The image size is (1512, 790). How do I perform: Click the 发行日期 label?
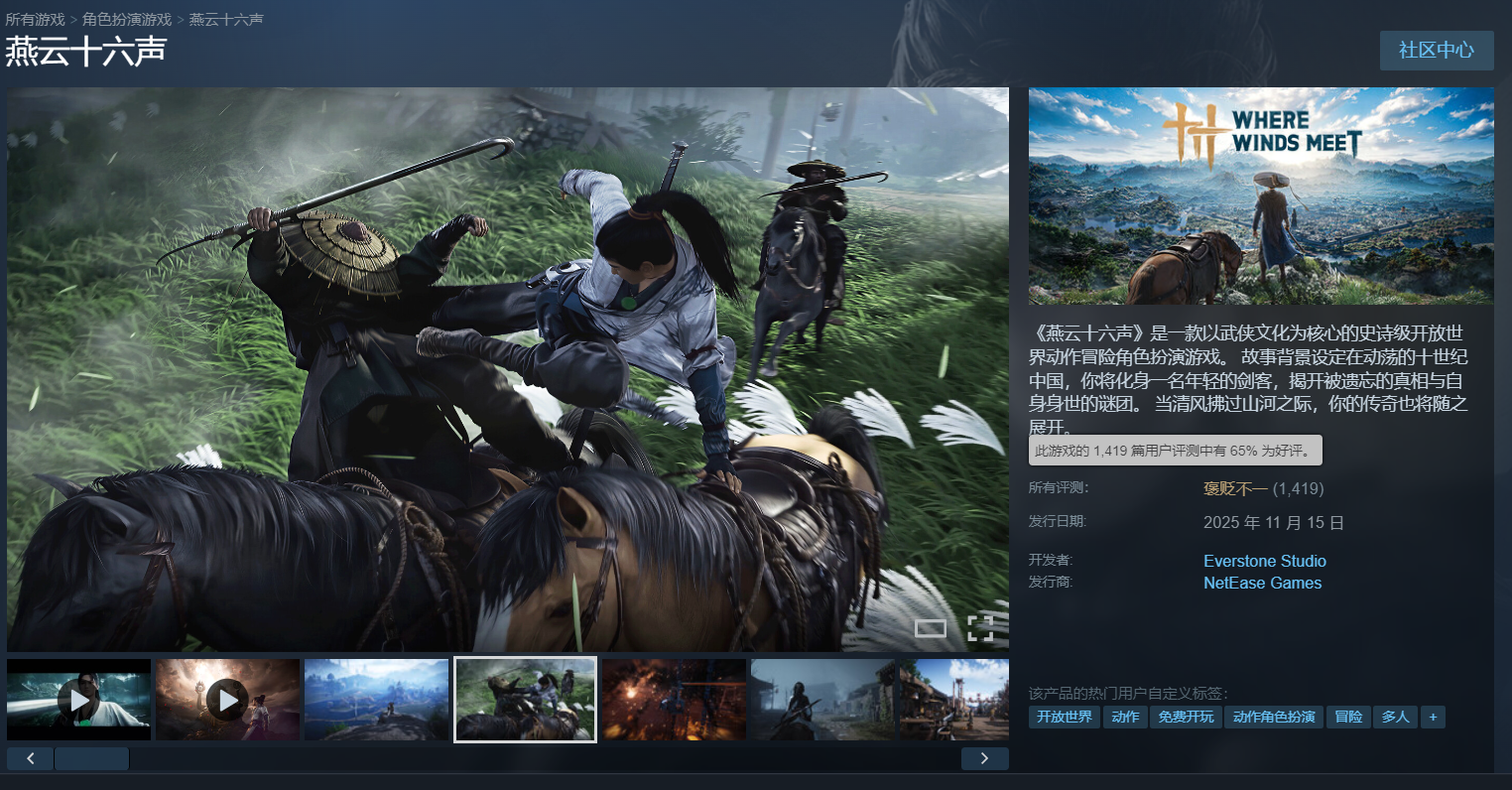[1059, 522]
